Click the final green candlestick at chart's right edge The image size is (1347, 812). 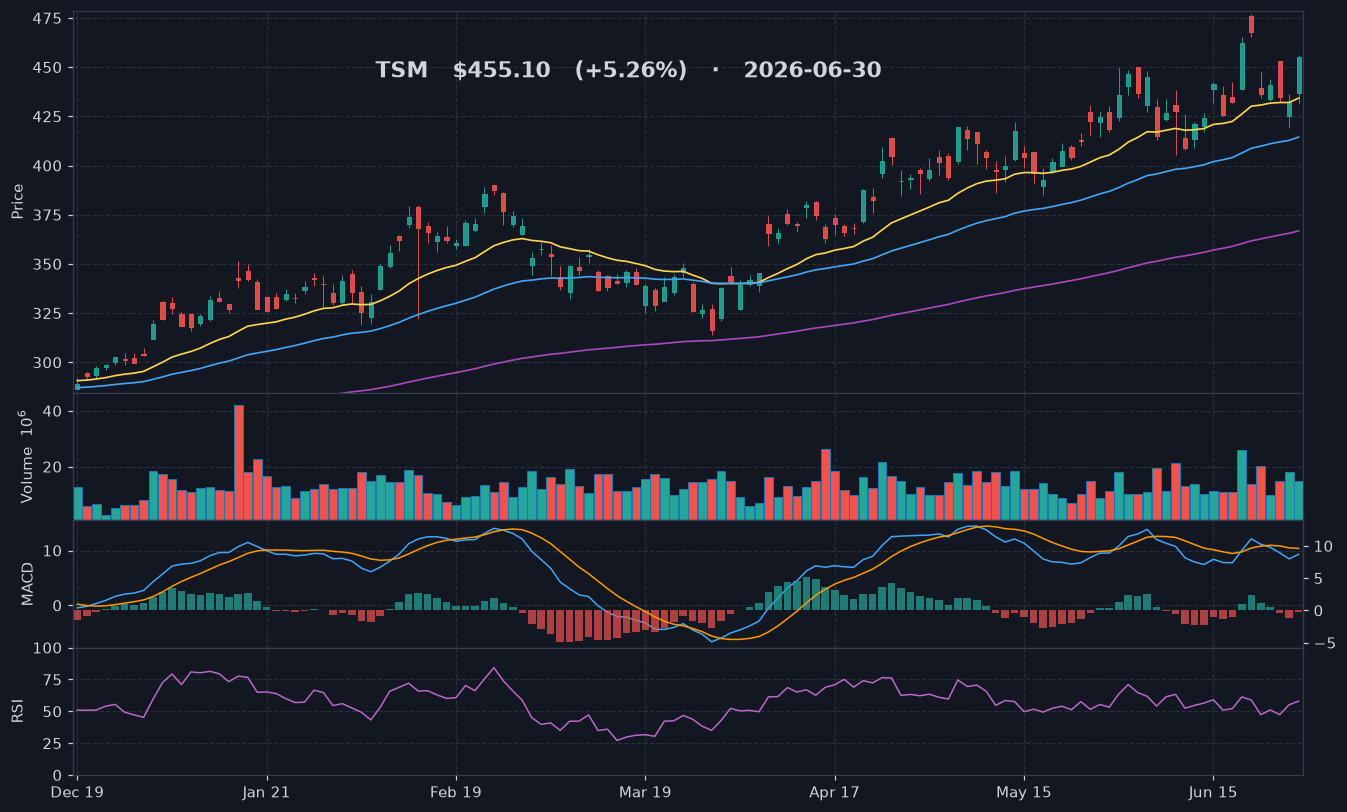tap(1299, 79)
